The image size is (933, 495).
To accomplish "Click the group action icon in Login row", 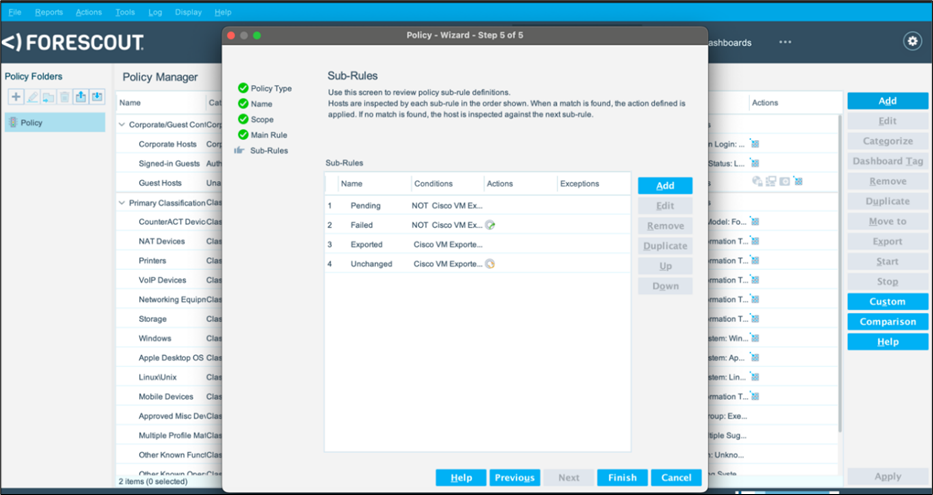I will tap(754, 143).
